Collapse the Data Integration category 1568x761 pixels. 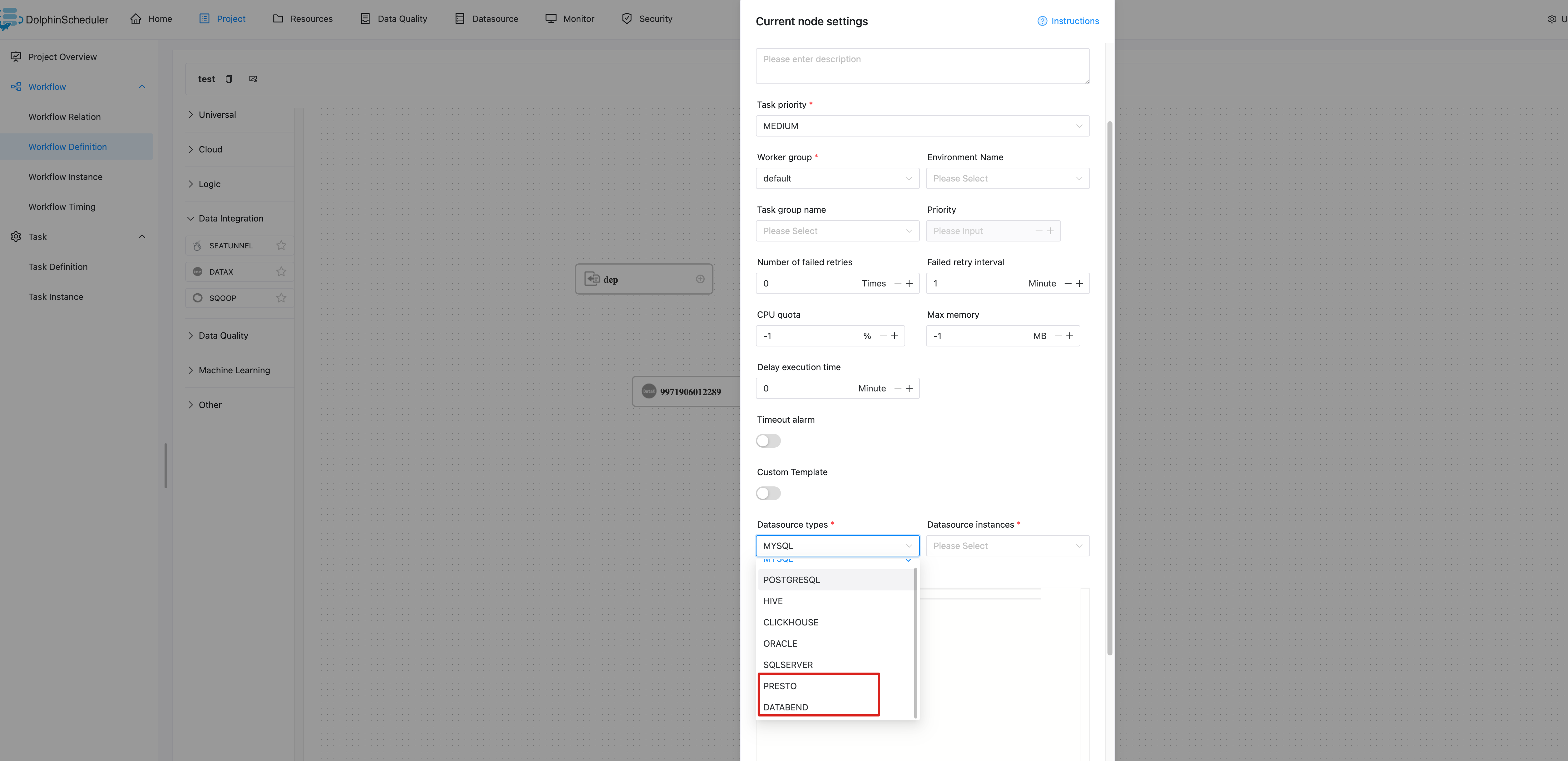pyautogui.click(x=231, y=219)
